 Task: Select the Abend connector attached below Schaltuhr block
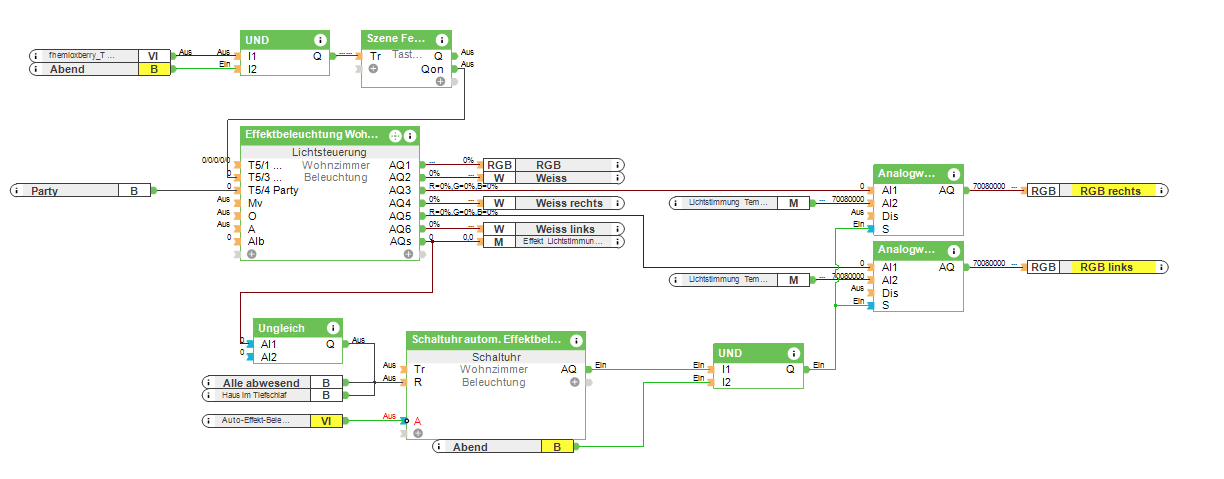(x=504, y=447)
